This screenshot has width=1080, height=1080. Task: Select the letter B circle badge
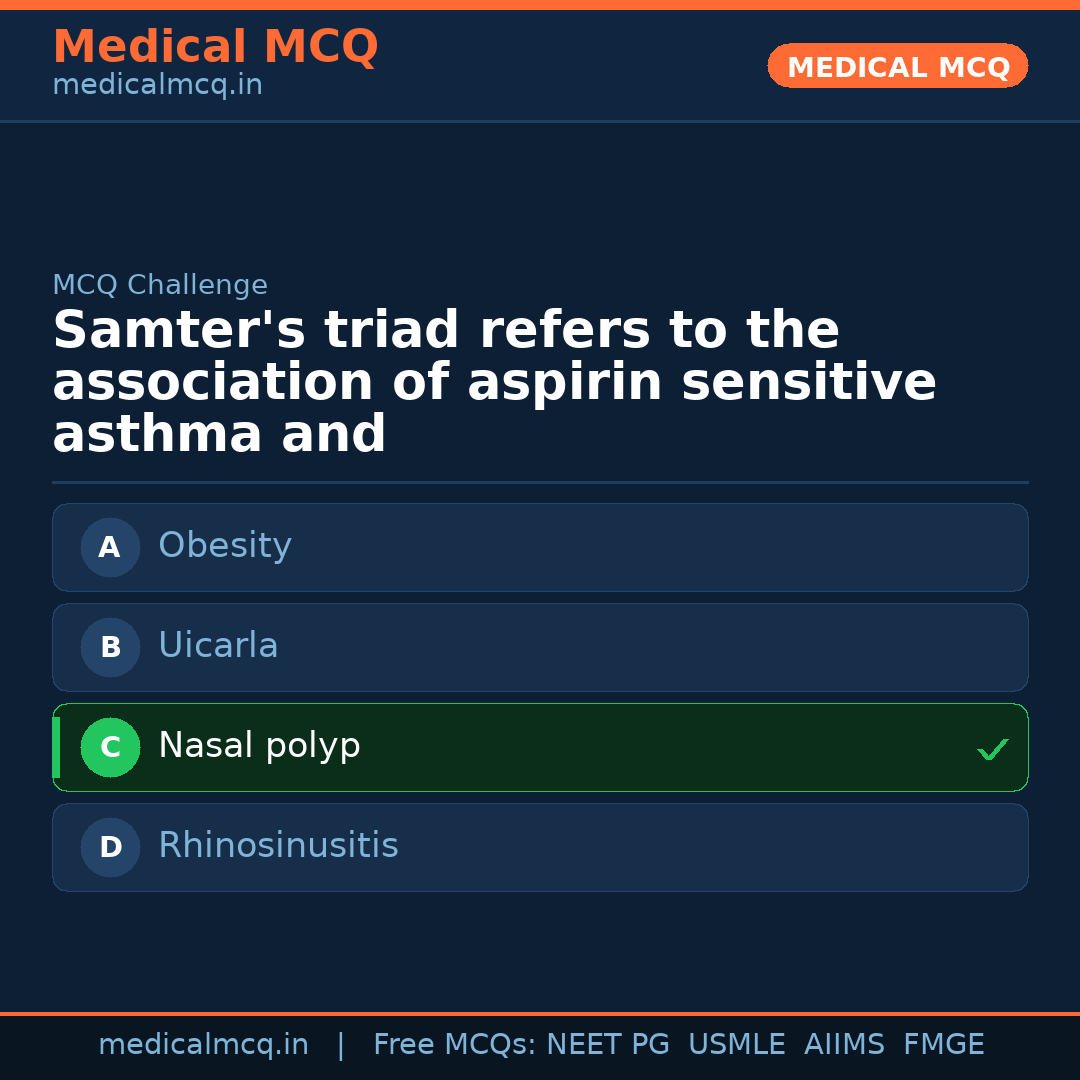(110, 647)
